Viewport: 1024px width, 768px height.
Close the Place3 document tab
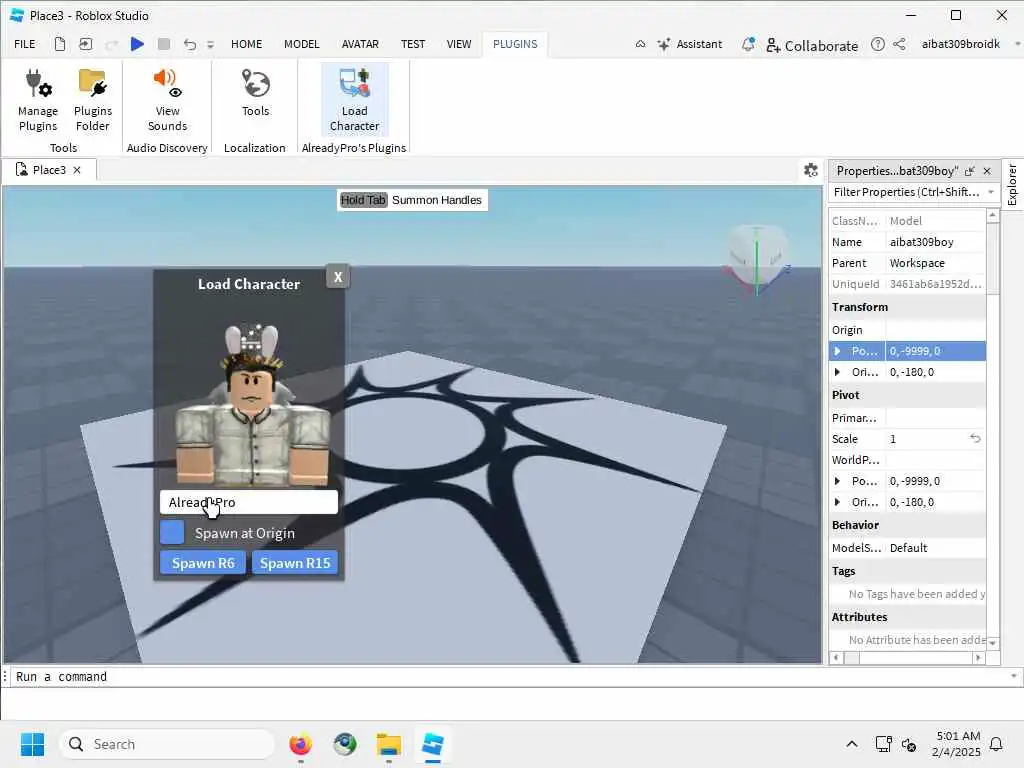(x=77, y=170)
